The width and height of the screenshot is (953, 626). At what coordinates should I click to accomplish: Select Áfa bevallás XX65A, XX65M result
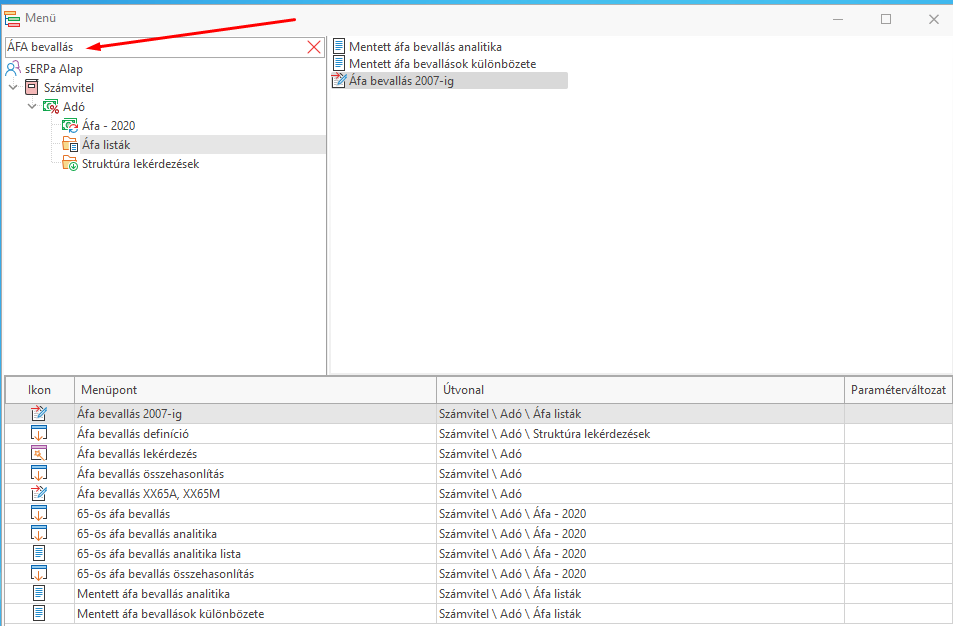click(149, 494)
